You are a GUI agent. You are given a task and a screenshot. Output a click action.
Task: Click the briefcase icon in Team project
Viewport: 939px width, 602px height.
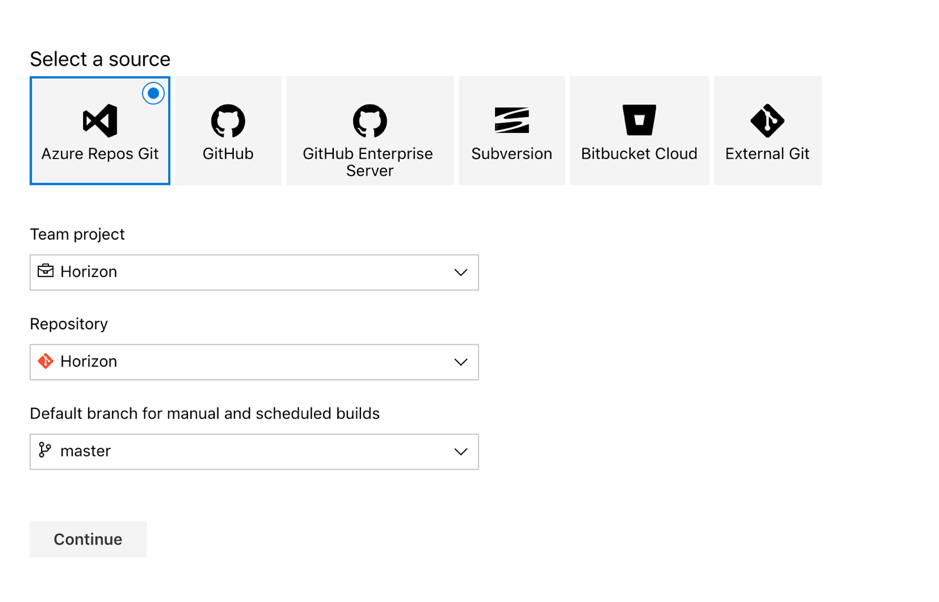point(46,271)
